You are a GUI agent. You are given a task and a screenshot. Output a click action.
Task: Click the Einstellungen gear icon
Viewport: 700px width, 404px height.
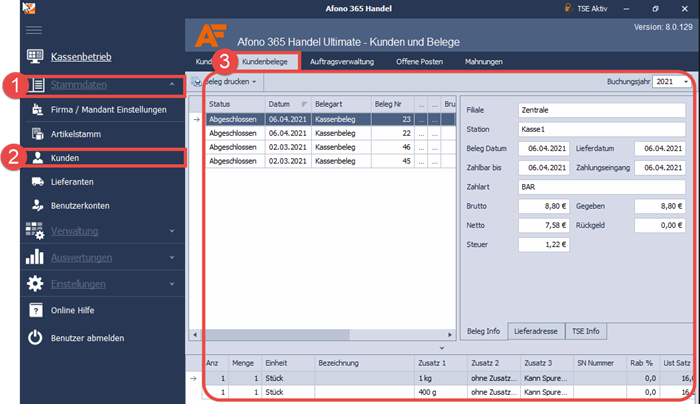tap(35, 283)
